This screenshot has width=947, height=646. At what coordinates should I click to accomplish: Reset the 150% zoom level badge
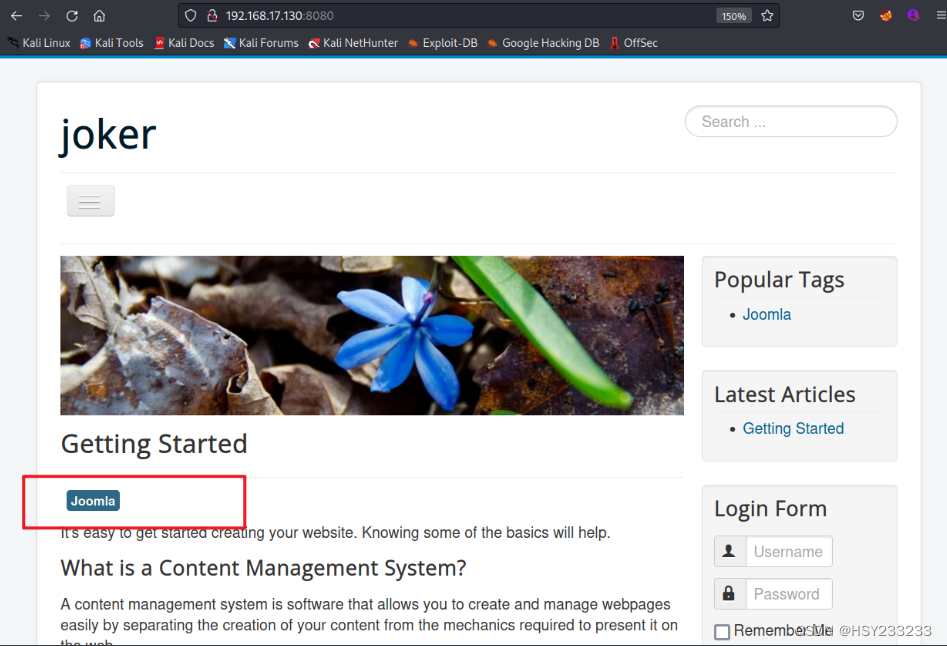pos(734,16)
